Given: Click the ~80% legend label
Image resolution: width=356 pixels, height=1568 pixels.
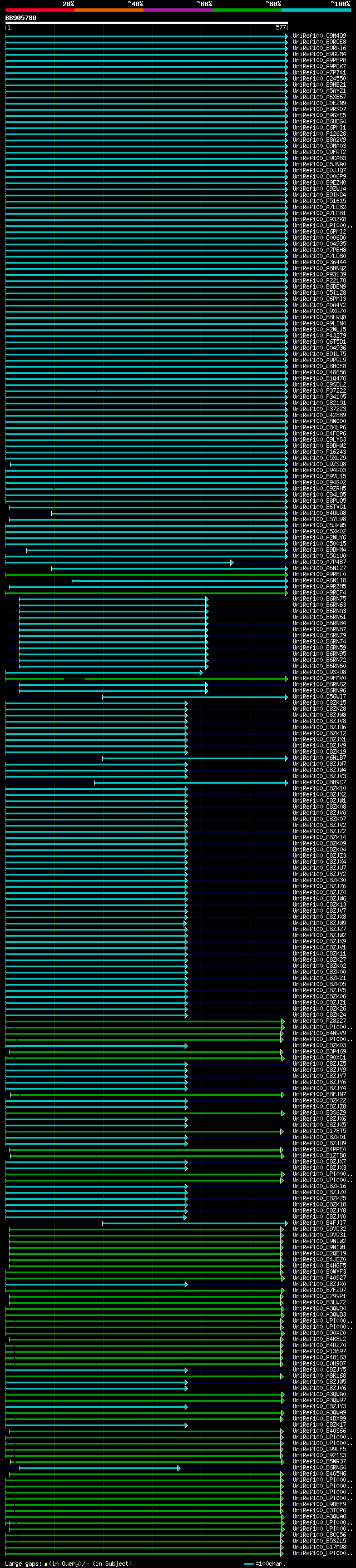Looking at the screenshot, I should click(273, 4).
